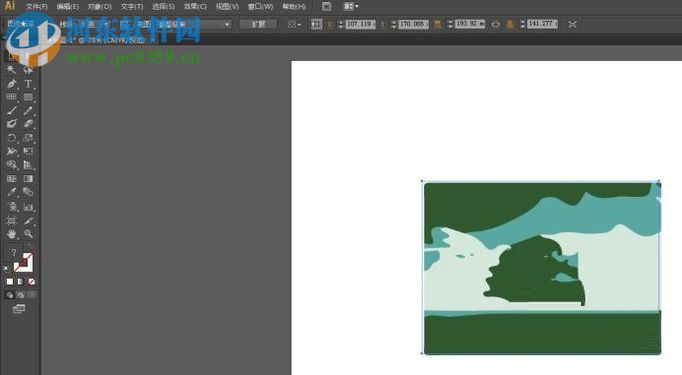The width and height of the screenshot is (682, 375).
Task: Select the Width/Warp tool
Action: (x=11, y=151)
